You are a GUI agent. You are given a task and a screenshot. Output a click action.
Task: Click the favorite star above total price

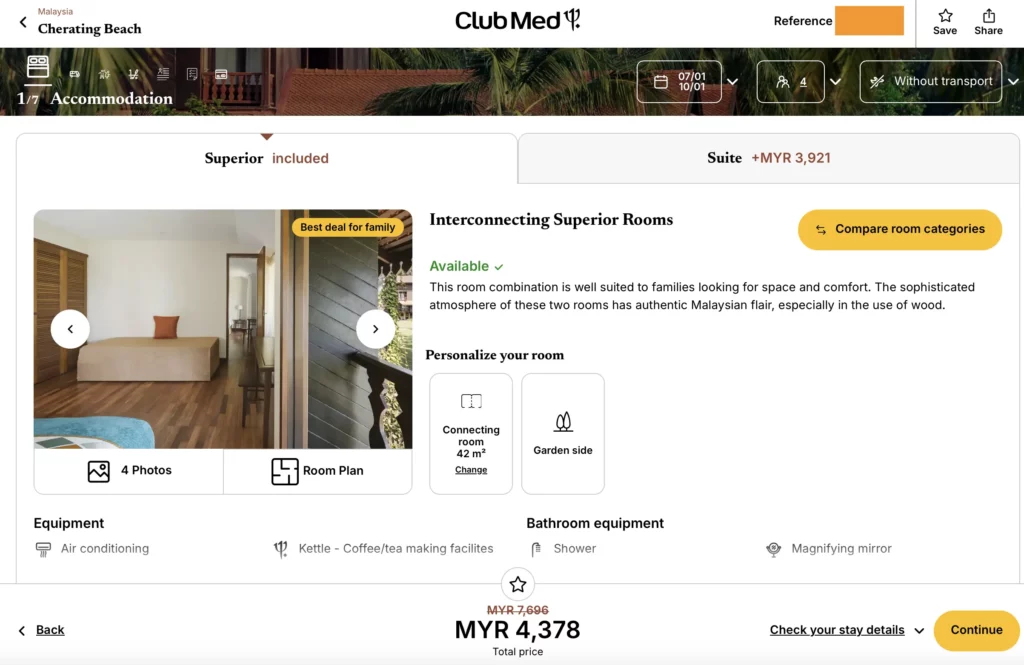pos(518,585)
